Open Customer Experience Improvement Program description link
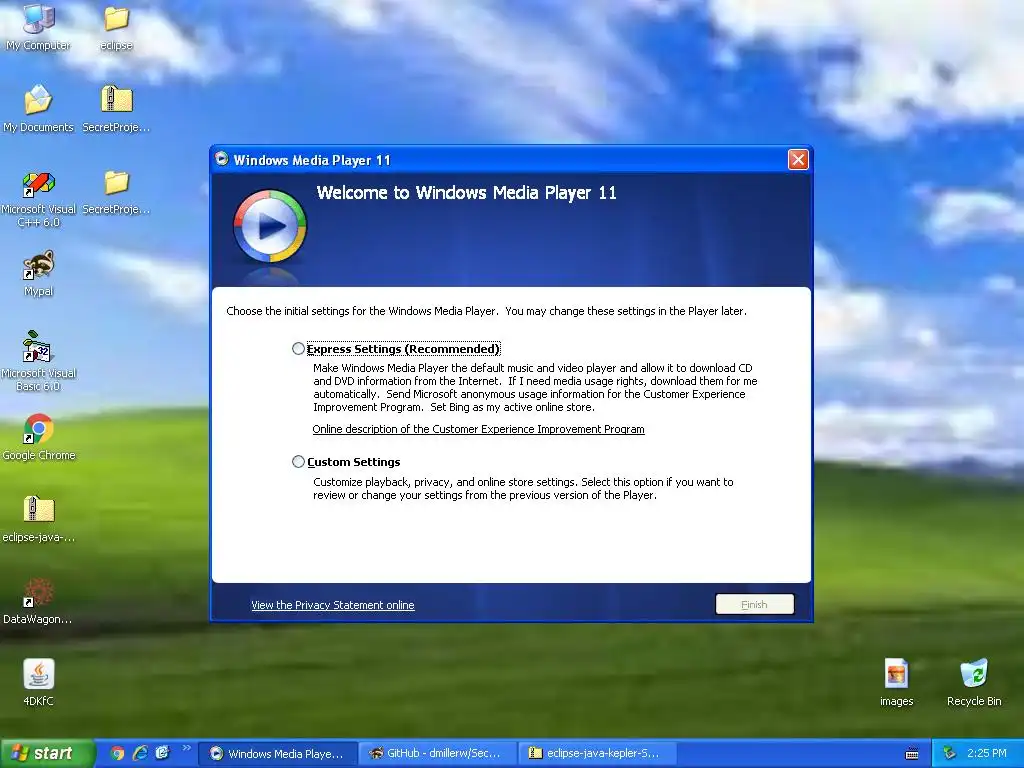The height and width of the screenshot is (768, 1024). coord(478,429)
